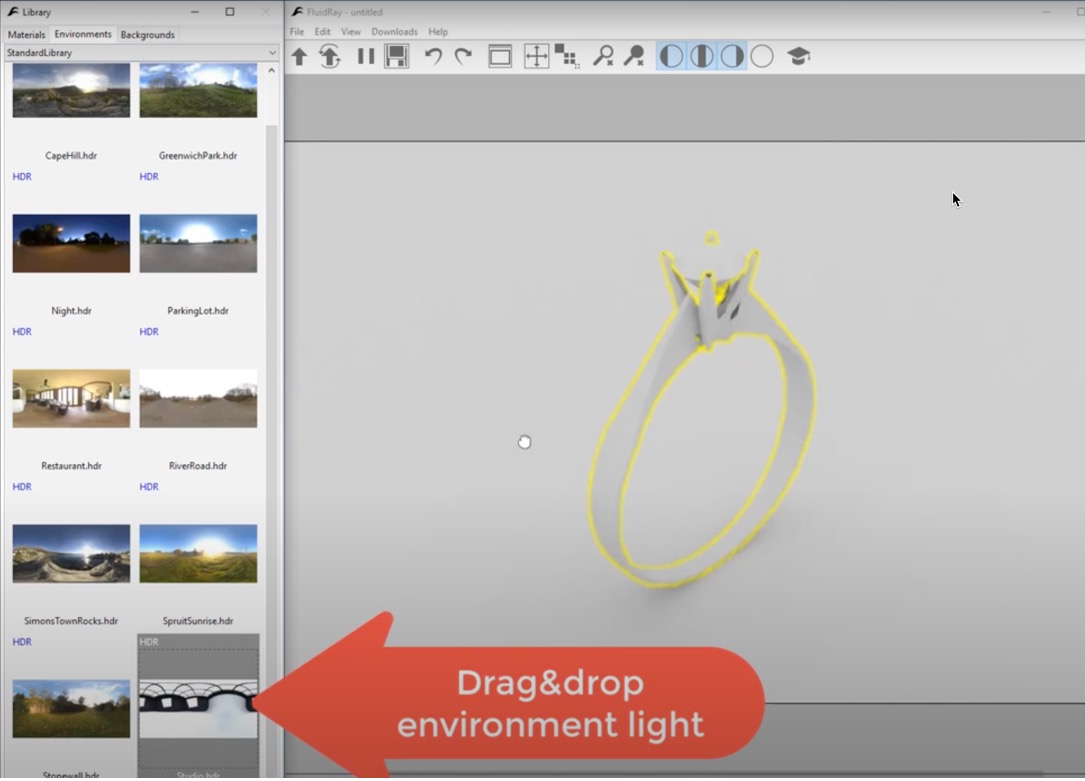Image resolution: width=1085 pixels, height=781 pixels.
Task: Click the HDR tag under CapeHill.hdr
Action: click(x=22, y=176)
